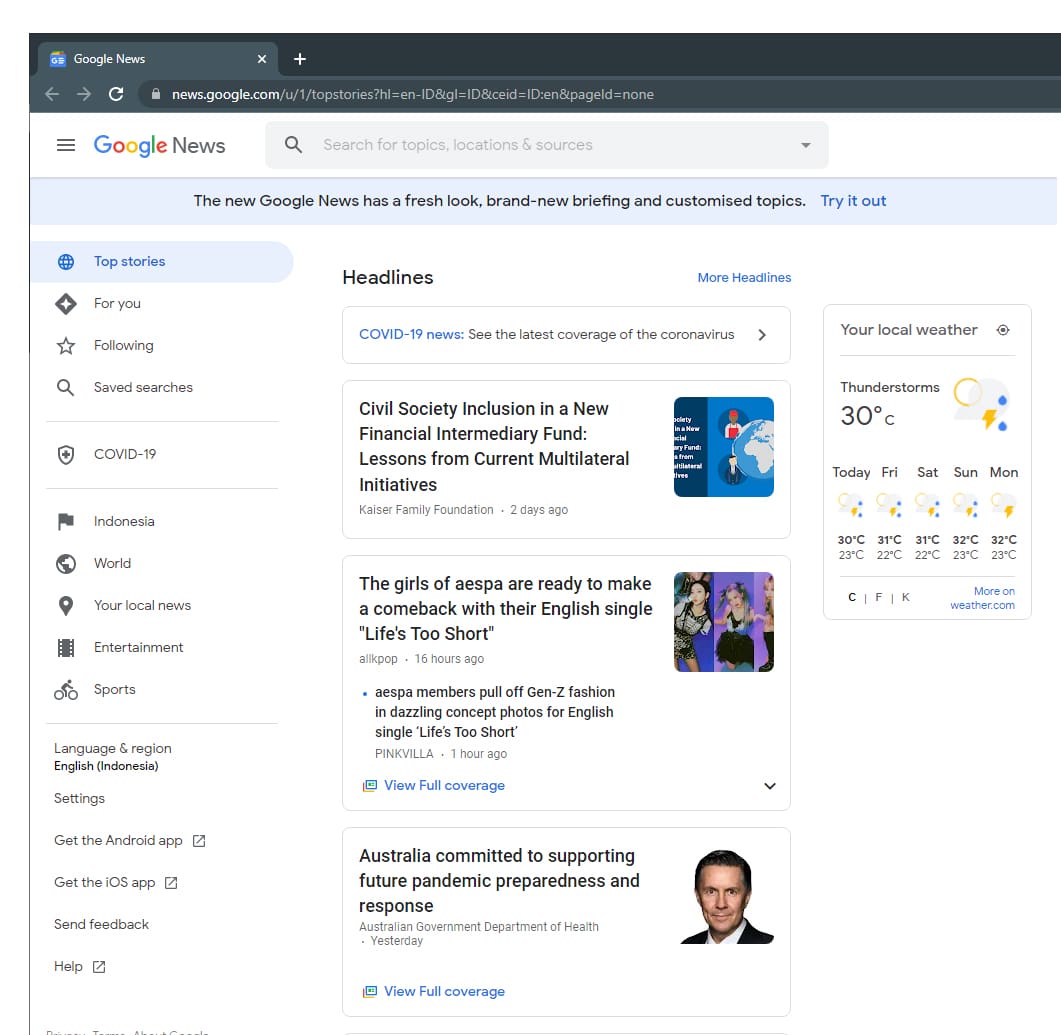Open a new browser tab
Screen dimensions: 1061x1035
300,59
